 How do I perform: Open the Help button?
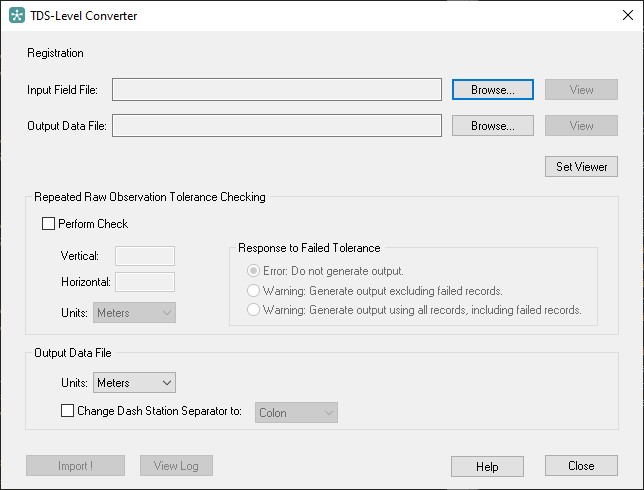[487, 466]
